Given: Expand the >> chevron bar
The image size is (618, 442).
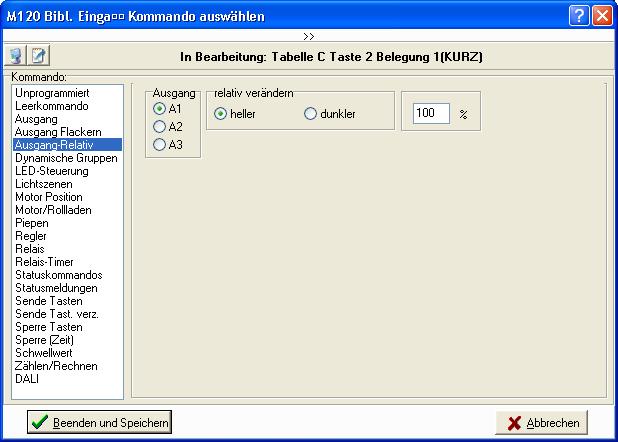Looking at the screenshot, I should [x=309, y=35].
